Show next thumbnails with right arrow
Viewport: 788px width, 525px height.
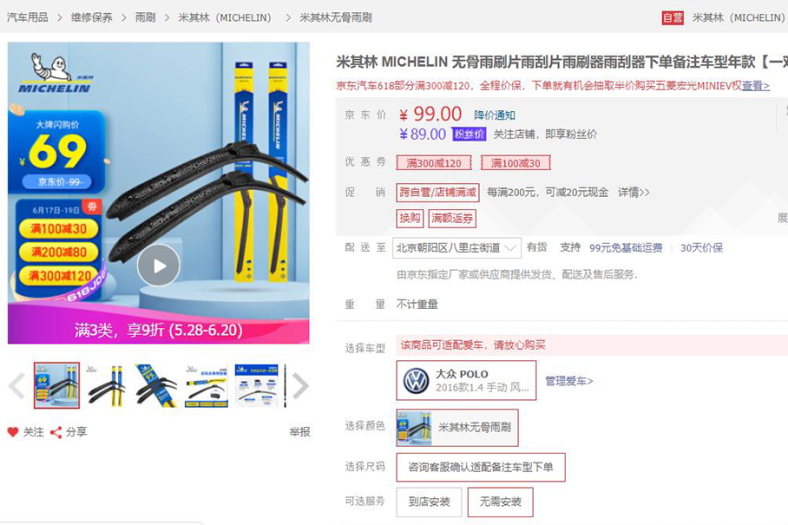click(301, 386)
